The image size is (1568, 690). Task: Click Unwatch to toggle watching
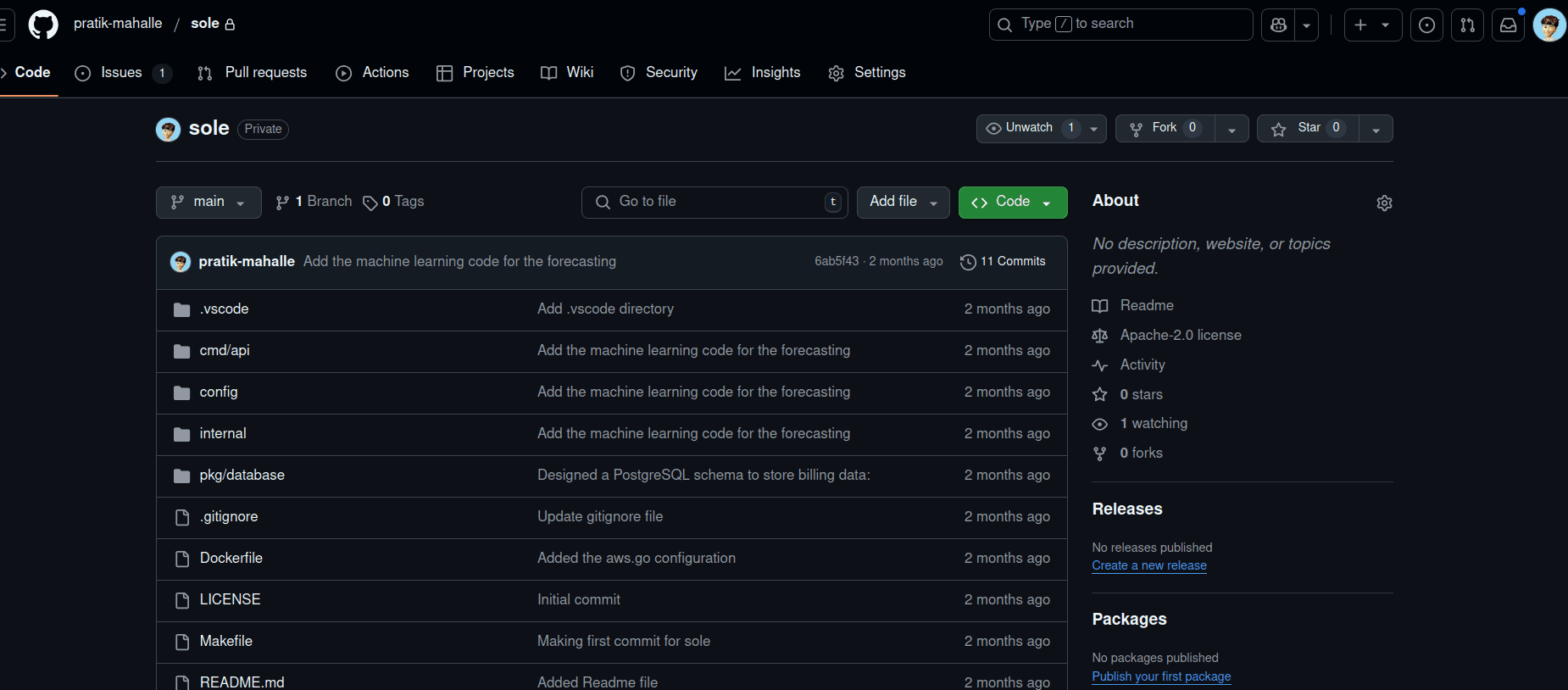point(1029,128)
